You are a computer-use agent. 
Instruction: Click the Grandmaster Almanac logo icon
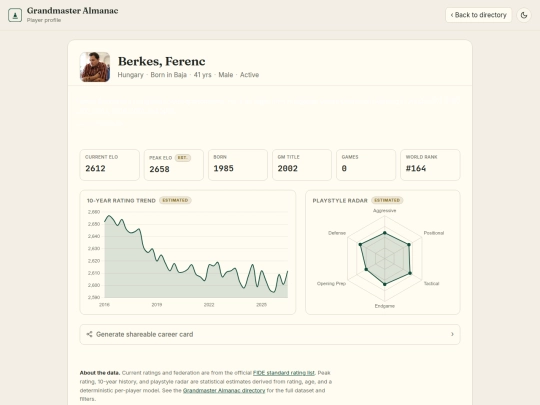coord(15,15)
